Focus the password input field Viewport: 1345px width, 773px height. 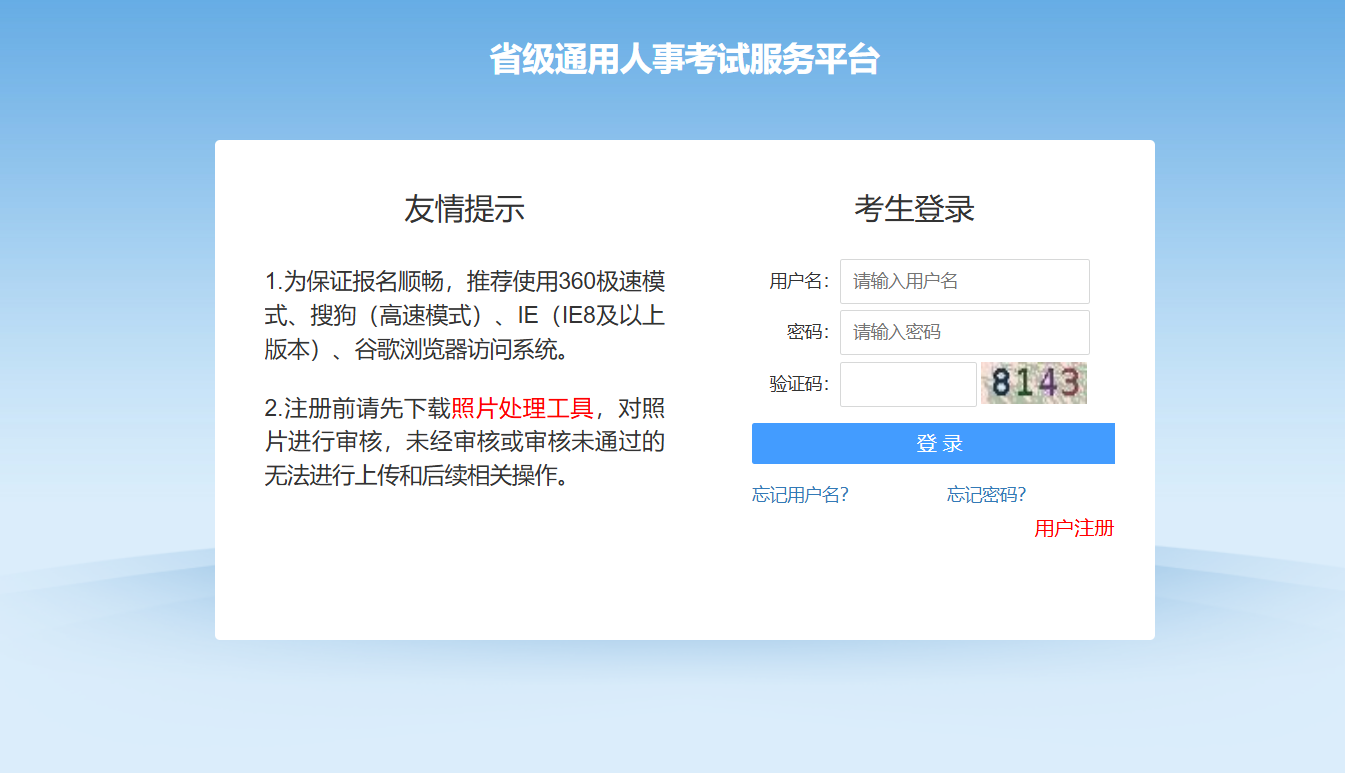pos(964,332)
